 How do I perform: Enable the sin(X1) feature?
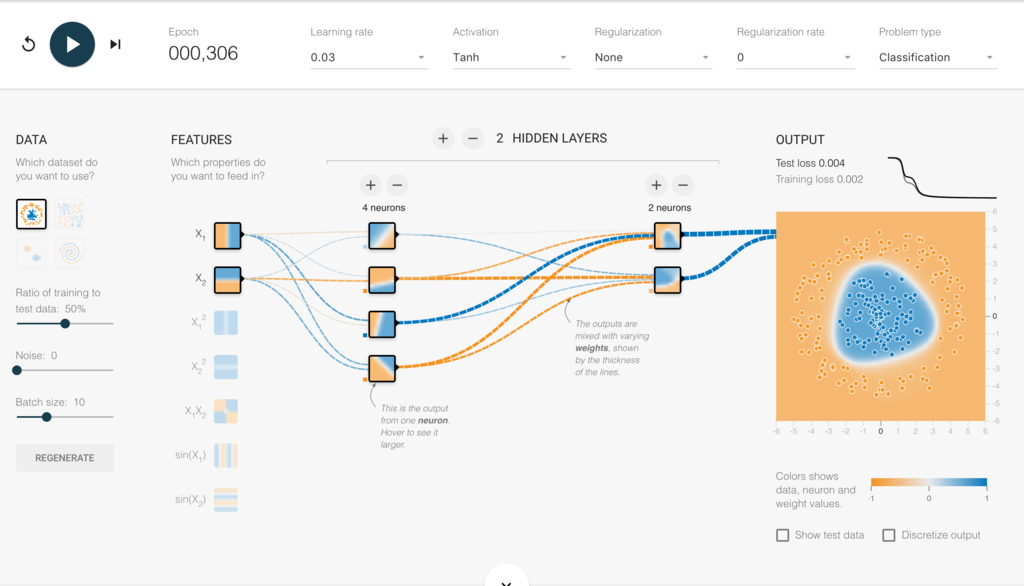click(x=226, y=455)
